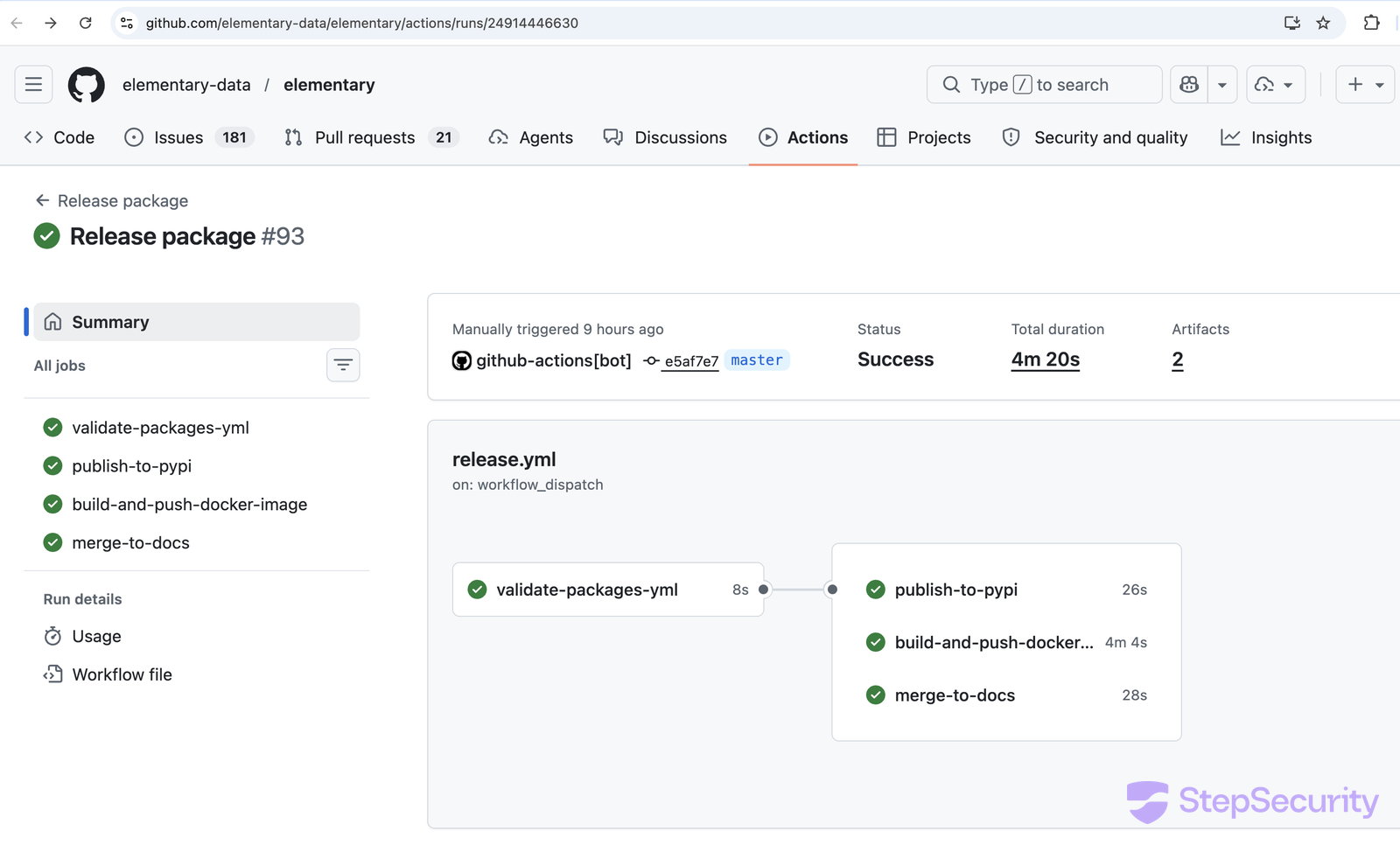Click the green success icon by Release package #93

click(x=46, y=236)
